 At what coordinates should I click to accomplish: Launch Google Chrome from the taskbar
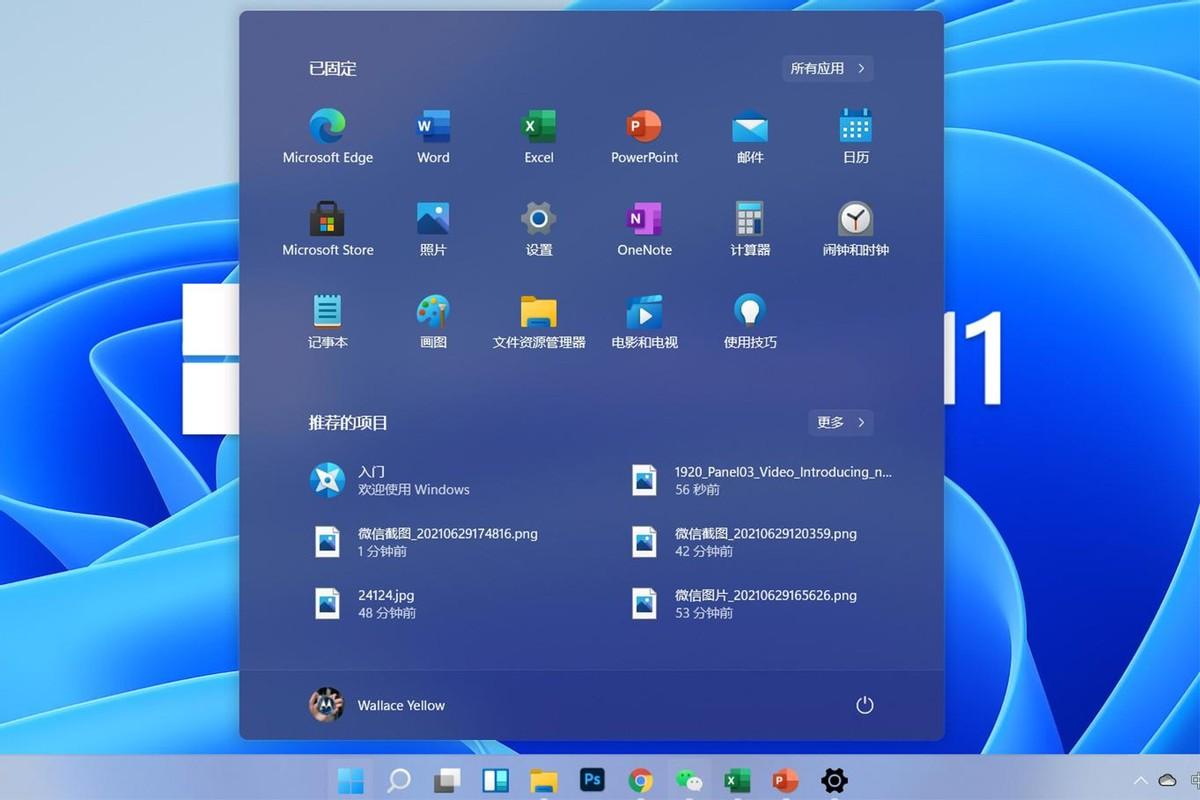pyautogui.click(x=640, y=780)
